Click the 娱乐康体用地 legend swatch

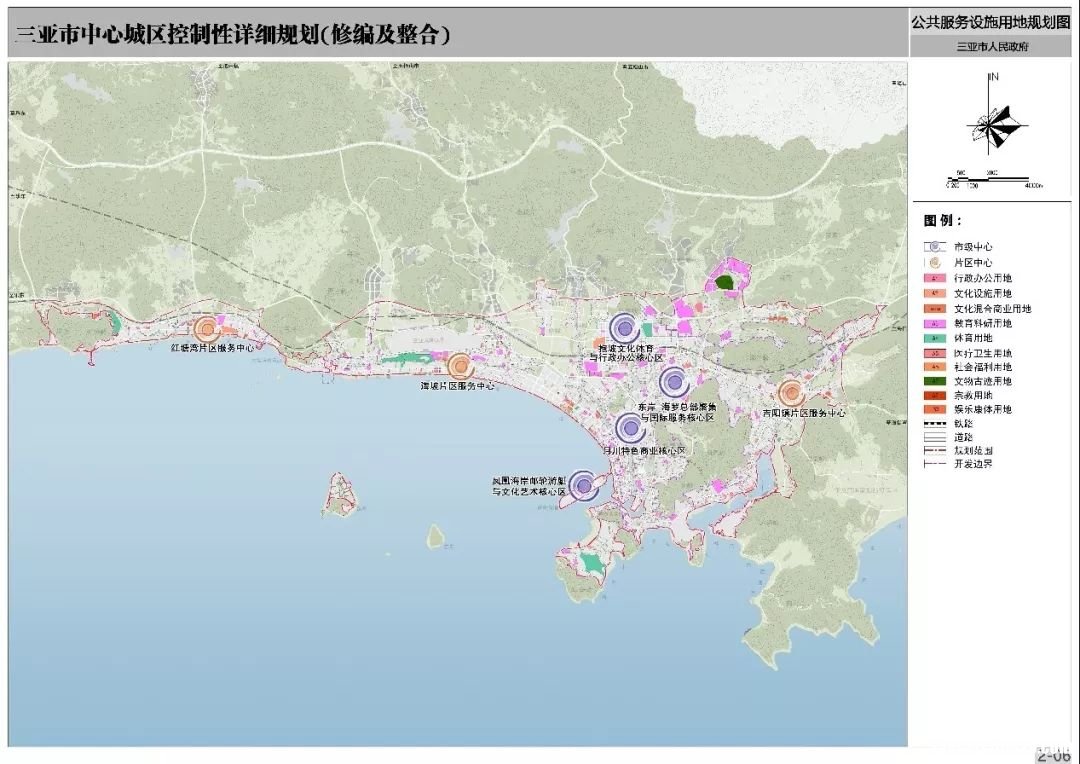[x=935, y=409]
